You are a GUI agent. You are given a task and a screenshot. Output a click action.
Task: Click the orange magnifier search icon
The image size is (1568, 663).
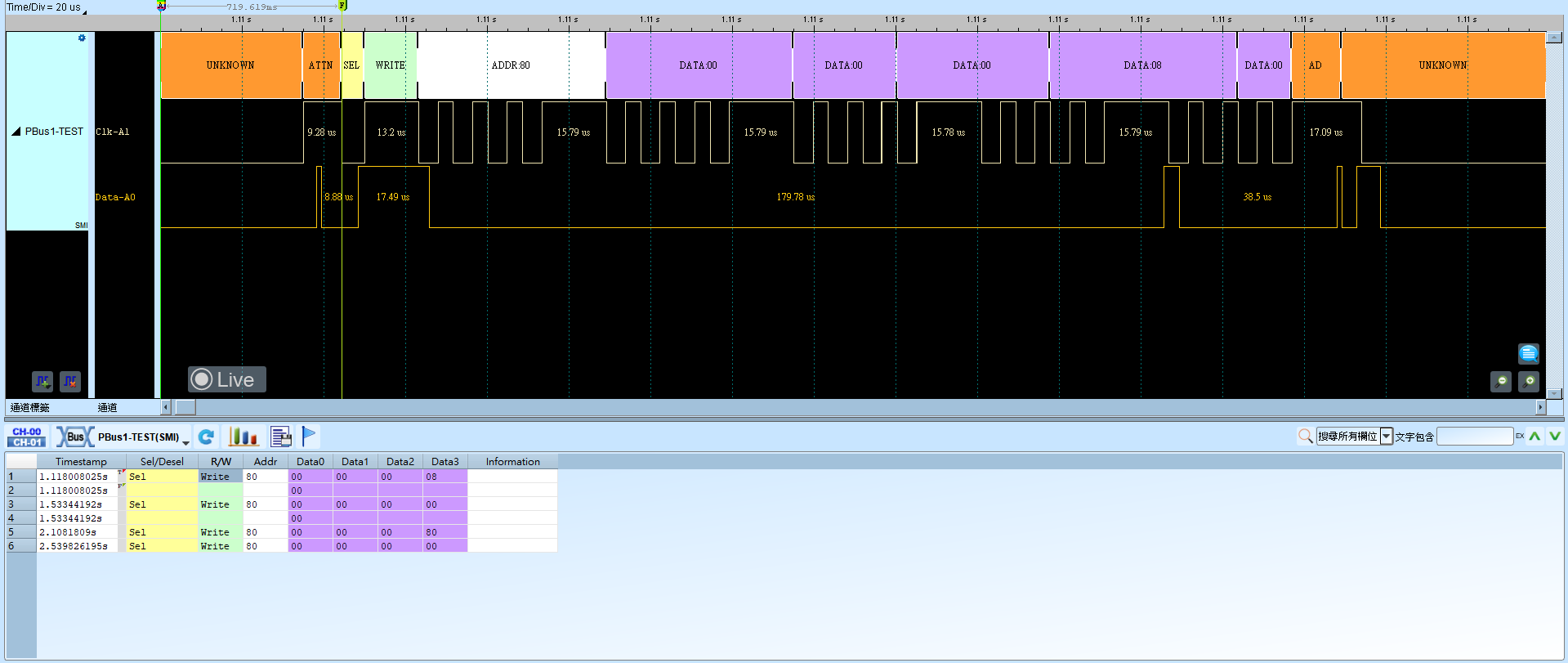[x=1306, y=437]
